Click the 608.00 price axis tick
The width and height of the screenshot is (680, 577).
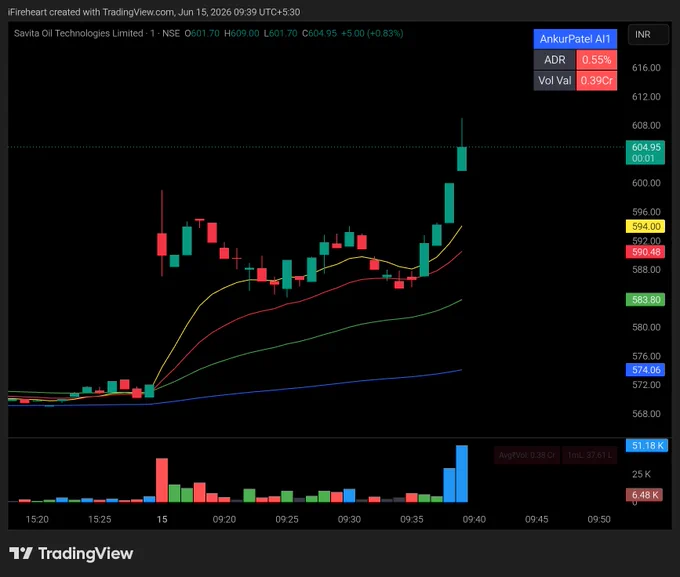(x=646, y=125)
